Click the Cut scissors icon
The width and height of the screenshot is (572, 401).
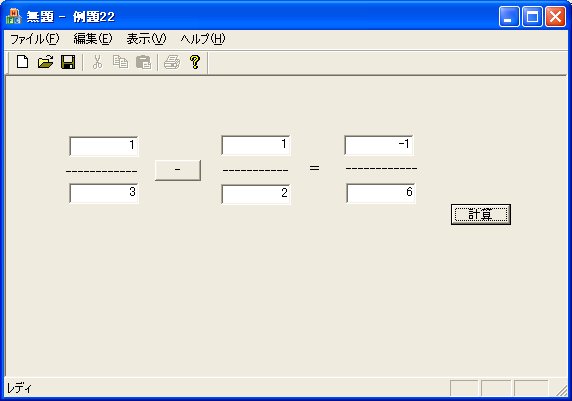pos(97,62)
